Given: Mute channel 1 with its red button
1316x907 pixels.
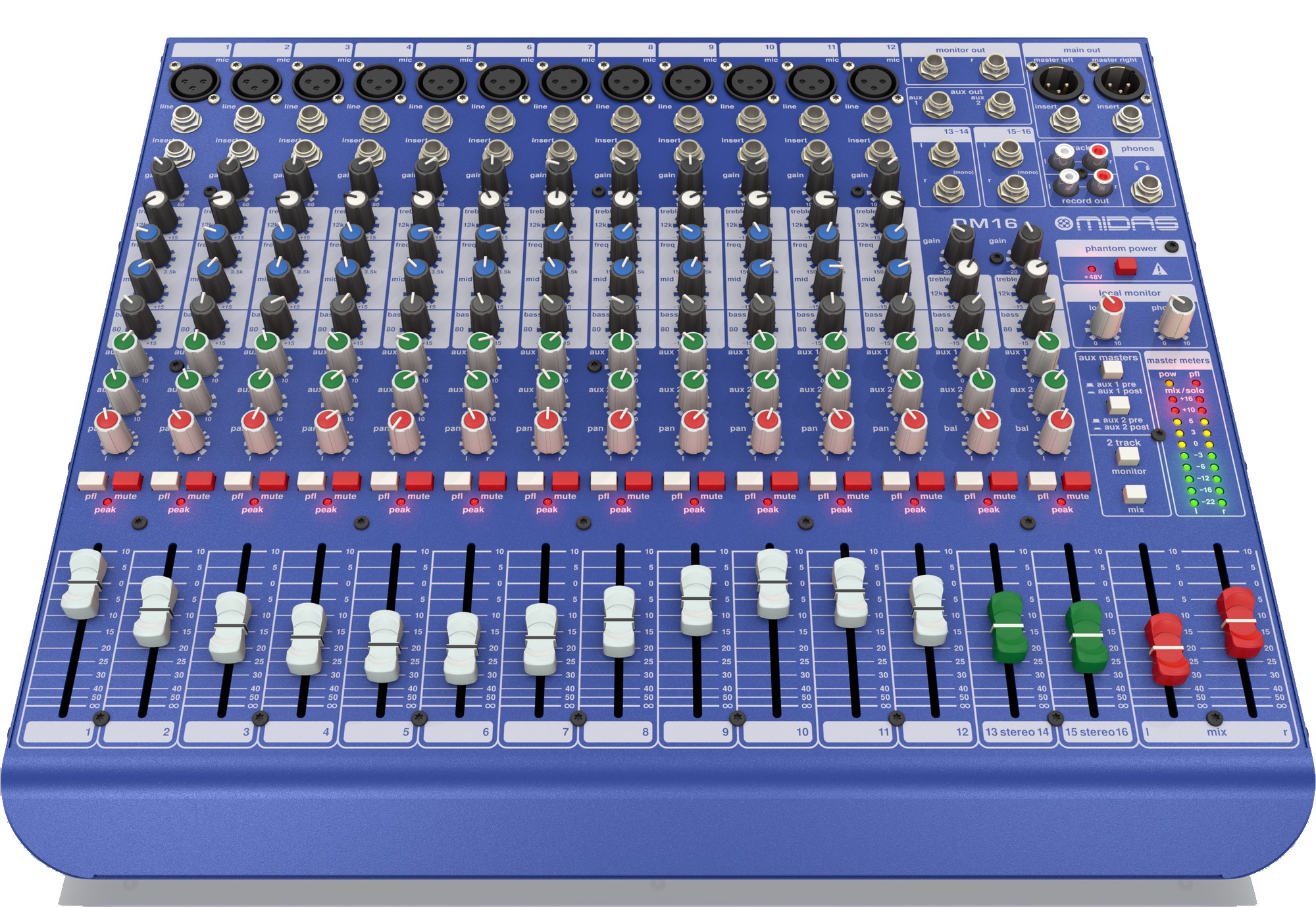Looking at the screenshot, I should [127, 480].
